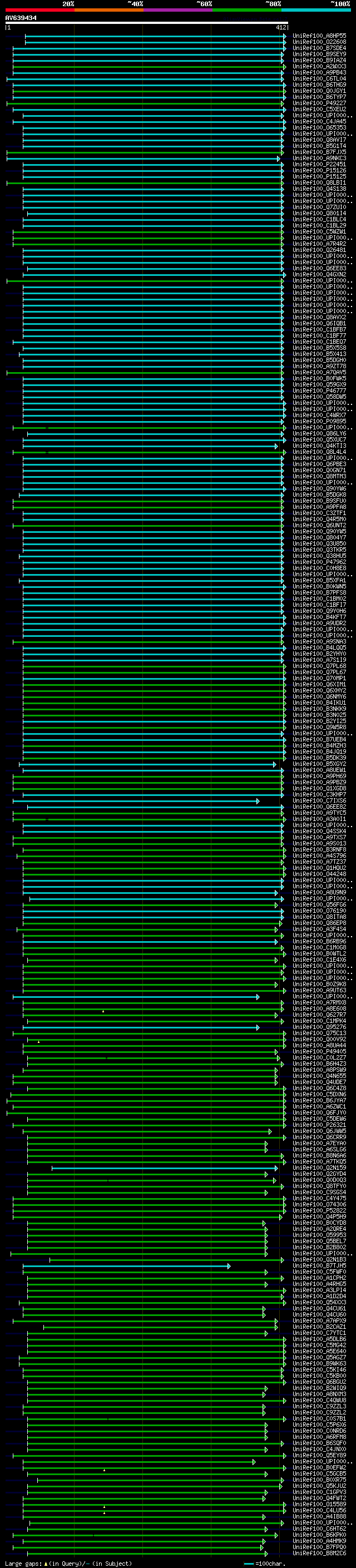
Task: Open UniRef100_O76190 entry
Action: tap(319, 911)
